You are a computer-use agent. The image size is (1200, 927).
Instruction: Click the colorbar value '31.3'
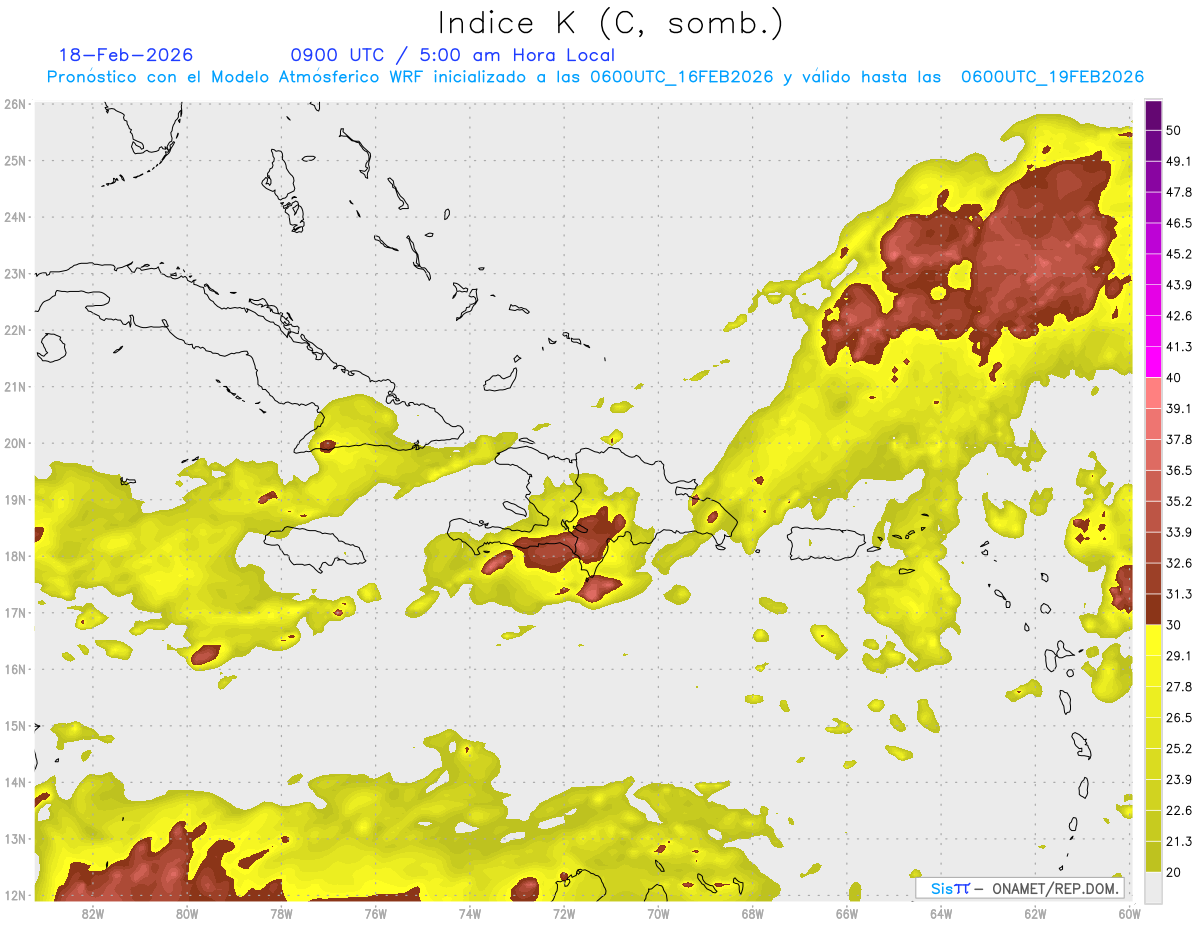(1178, 594)
